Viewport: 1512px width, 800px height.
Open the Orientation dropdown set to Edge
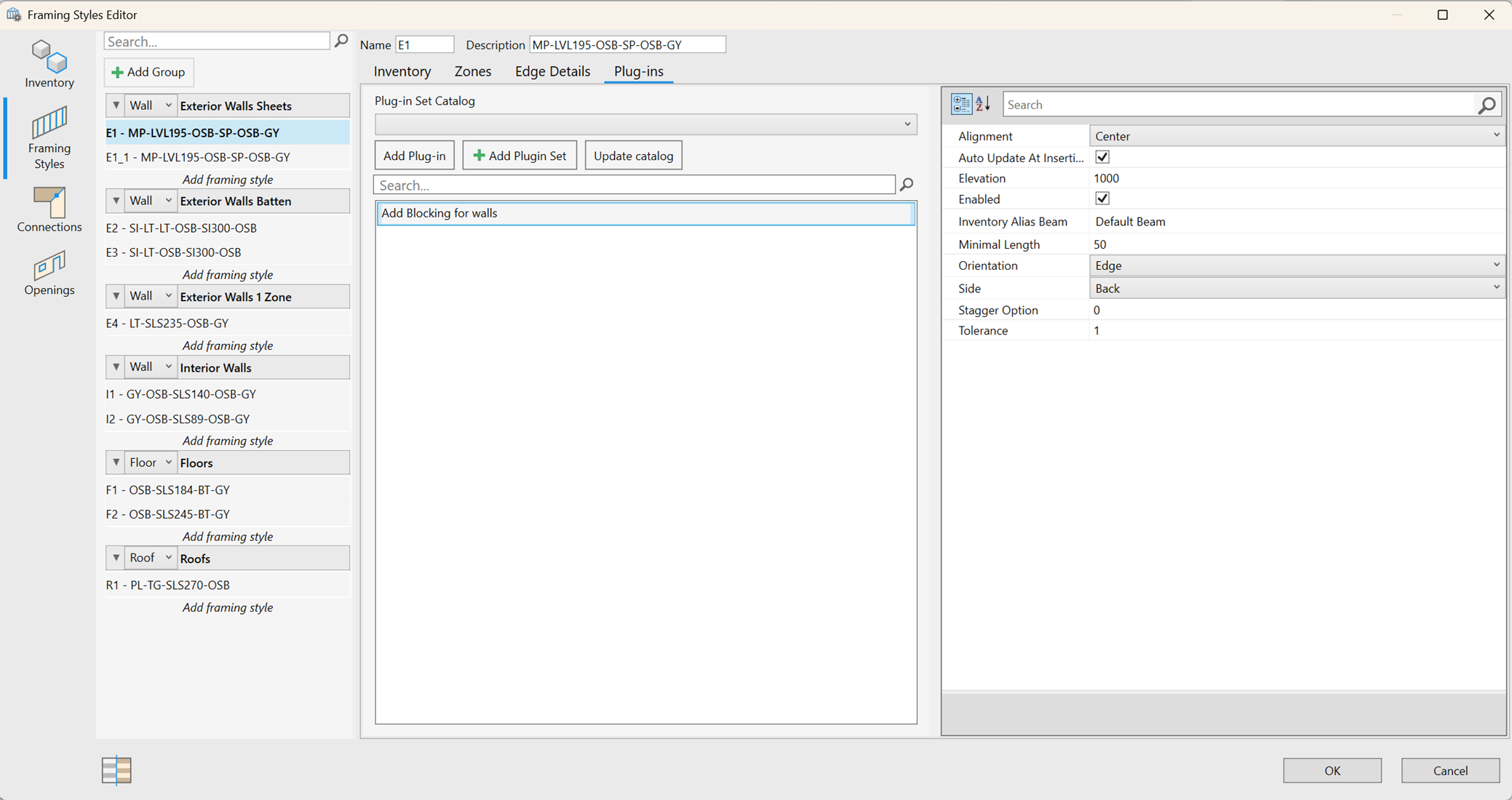tap(1296, 265)
